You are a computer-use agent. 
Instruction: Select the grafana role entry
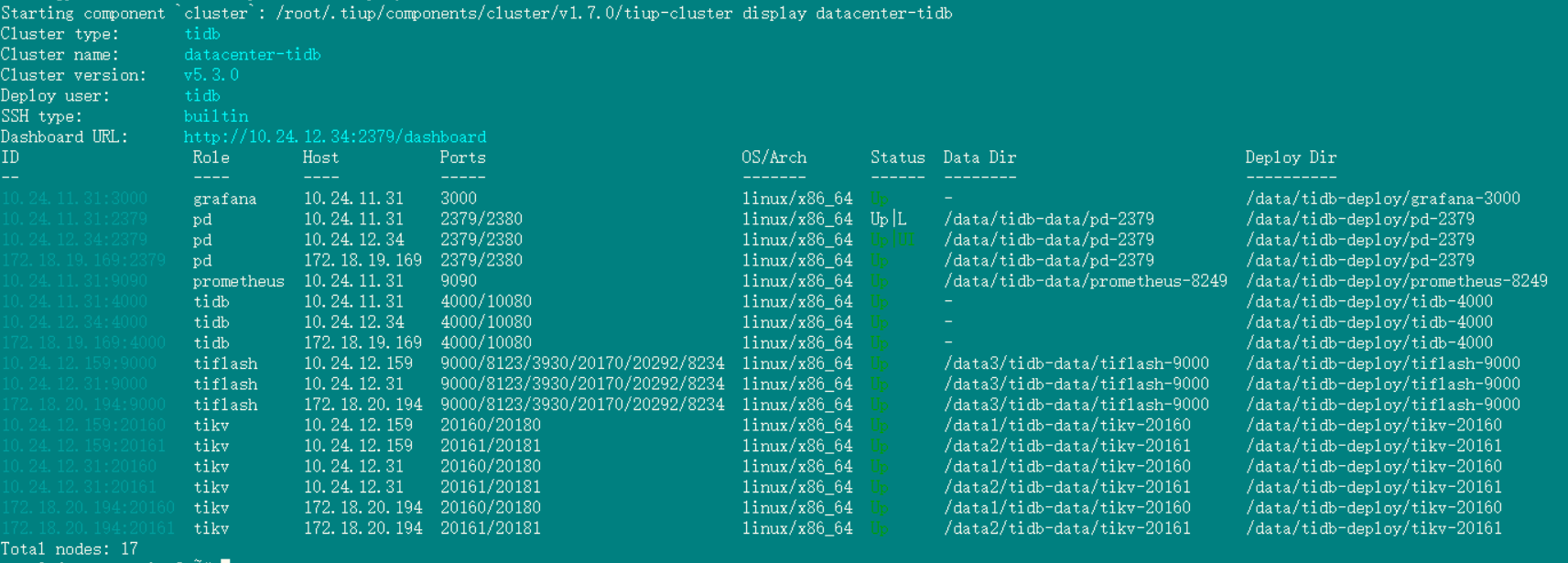coord(224,199)
